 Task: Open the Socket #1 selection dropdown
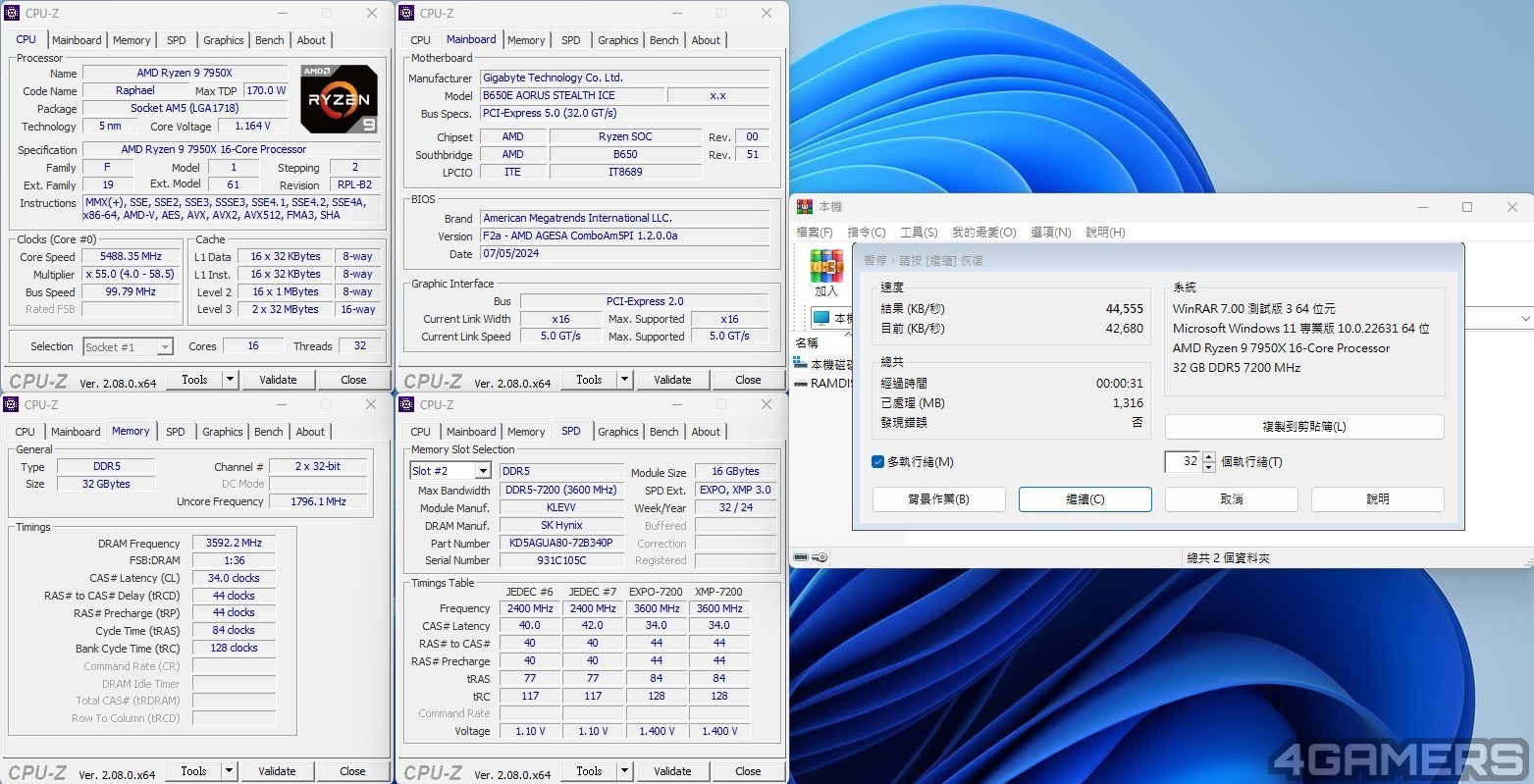pos(165,347)
